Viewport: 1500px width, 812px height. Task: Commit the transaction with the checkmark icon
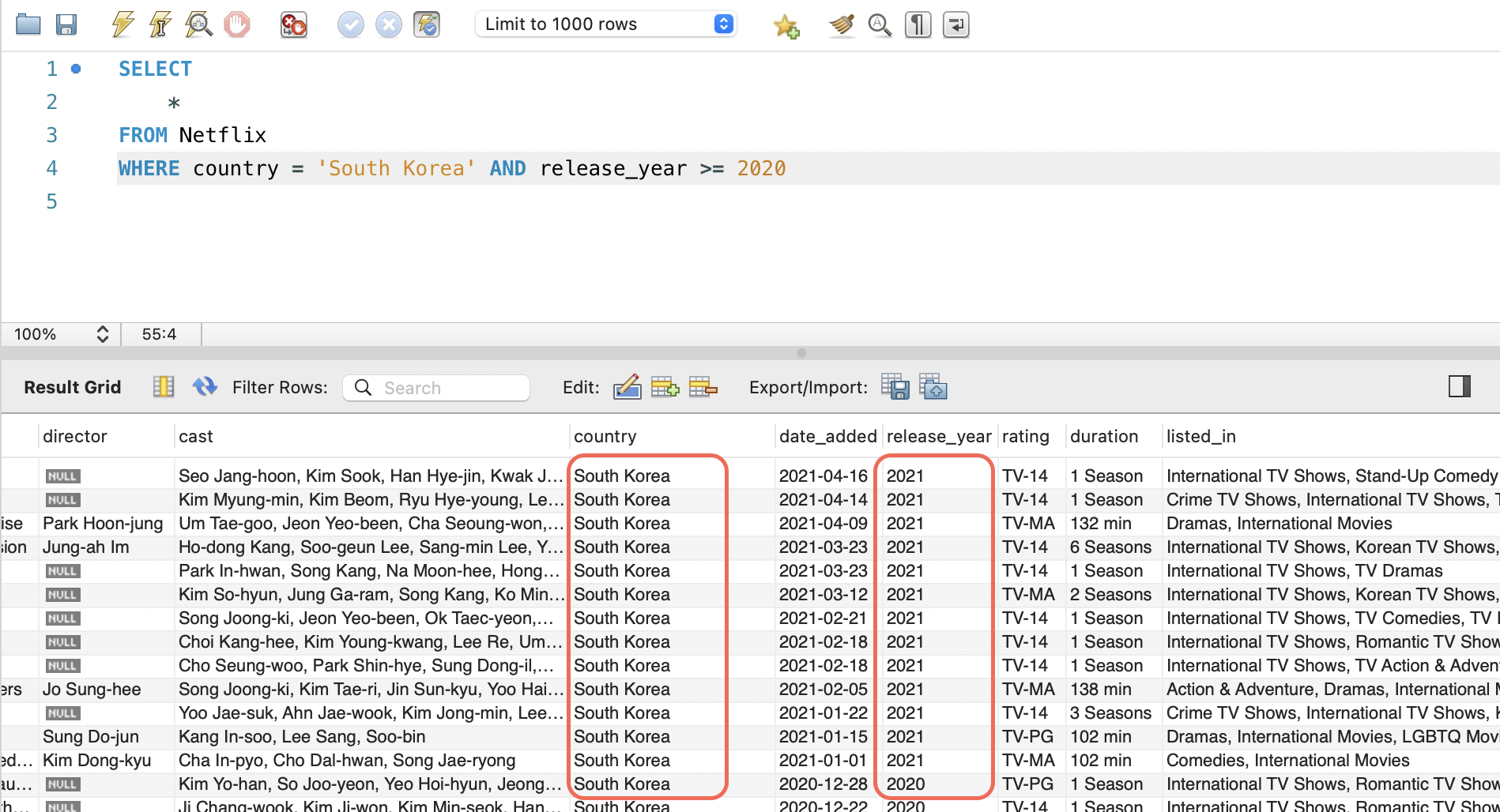click(x=350, y=24)
